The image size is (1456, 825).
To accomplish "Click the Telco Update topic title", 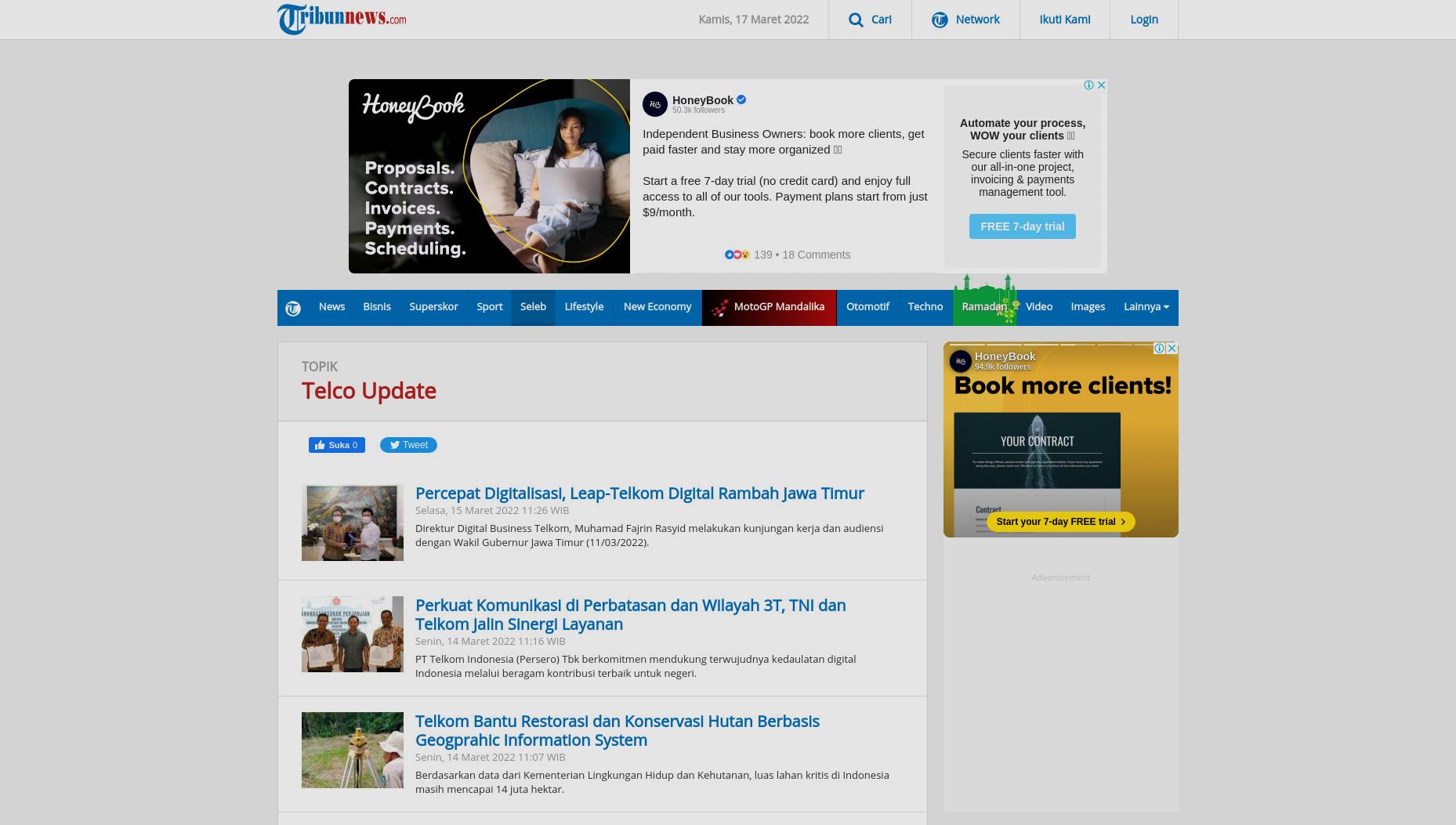I will 369,390.
